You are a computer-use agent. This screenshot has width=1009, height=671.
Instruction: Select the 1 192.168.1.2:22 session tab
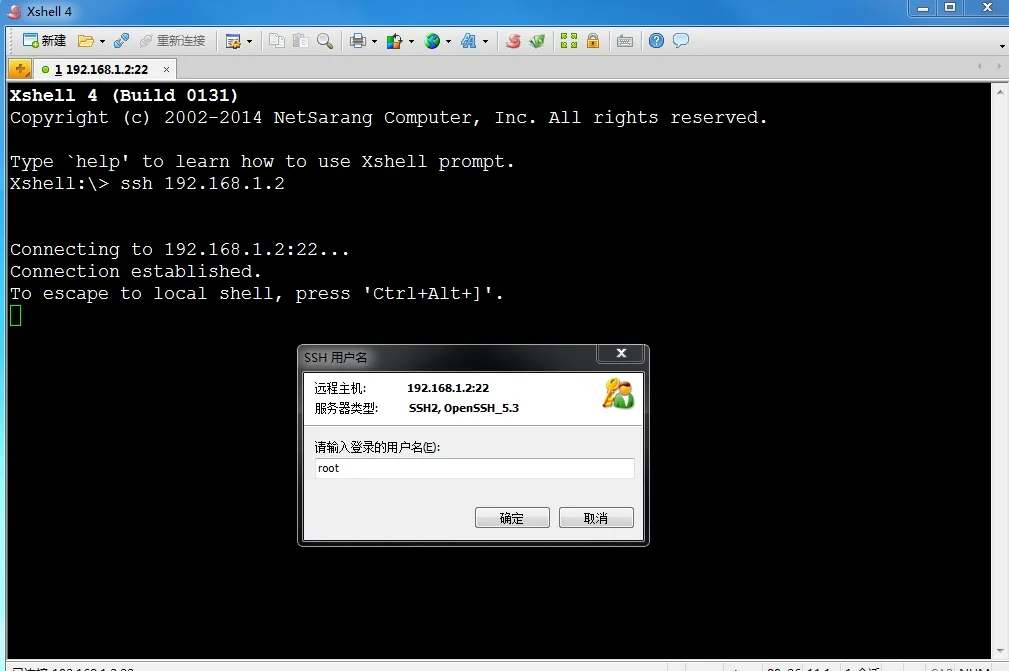tap(102, 69)
